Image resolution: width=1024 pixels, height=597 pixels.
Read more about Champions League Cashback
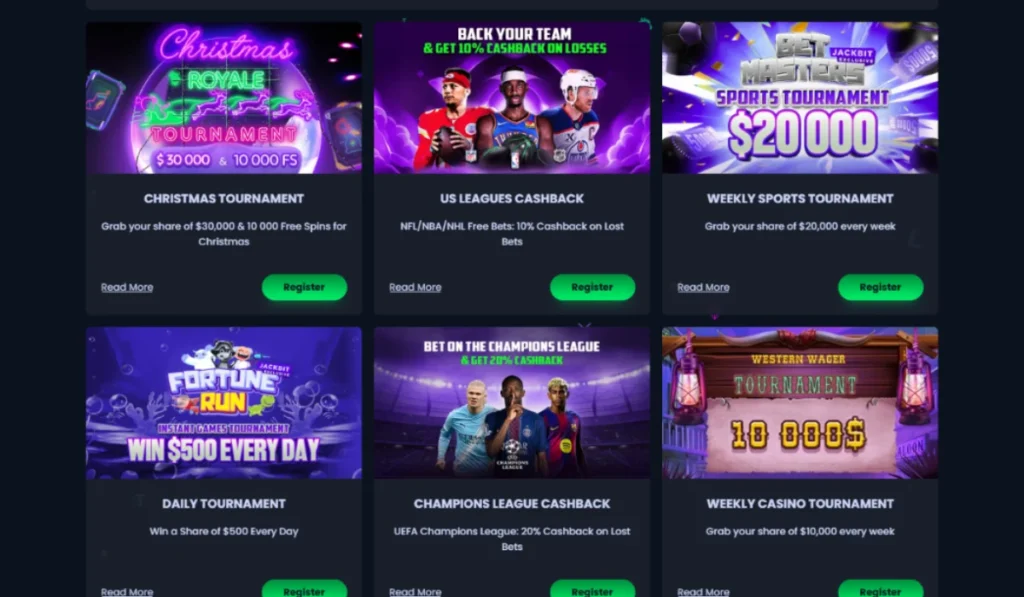tap(415, 592)
